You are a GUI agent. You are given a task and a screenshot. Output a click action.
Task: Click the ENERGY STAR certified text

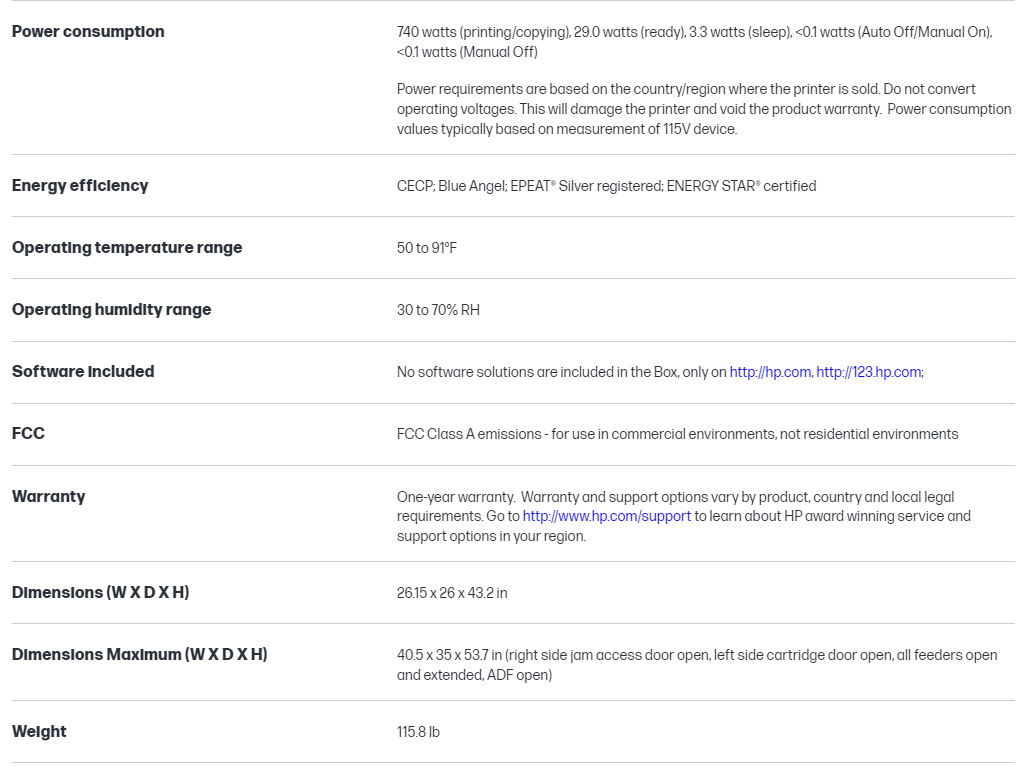coord(741,186)
